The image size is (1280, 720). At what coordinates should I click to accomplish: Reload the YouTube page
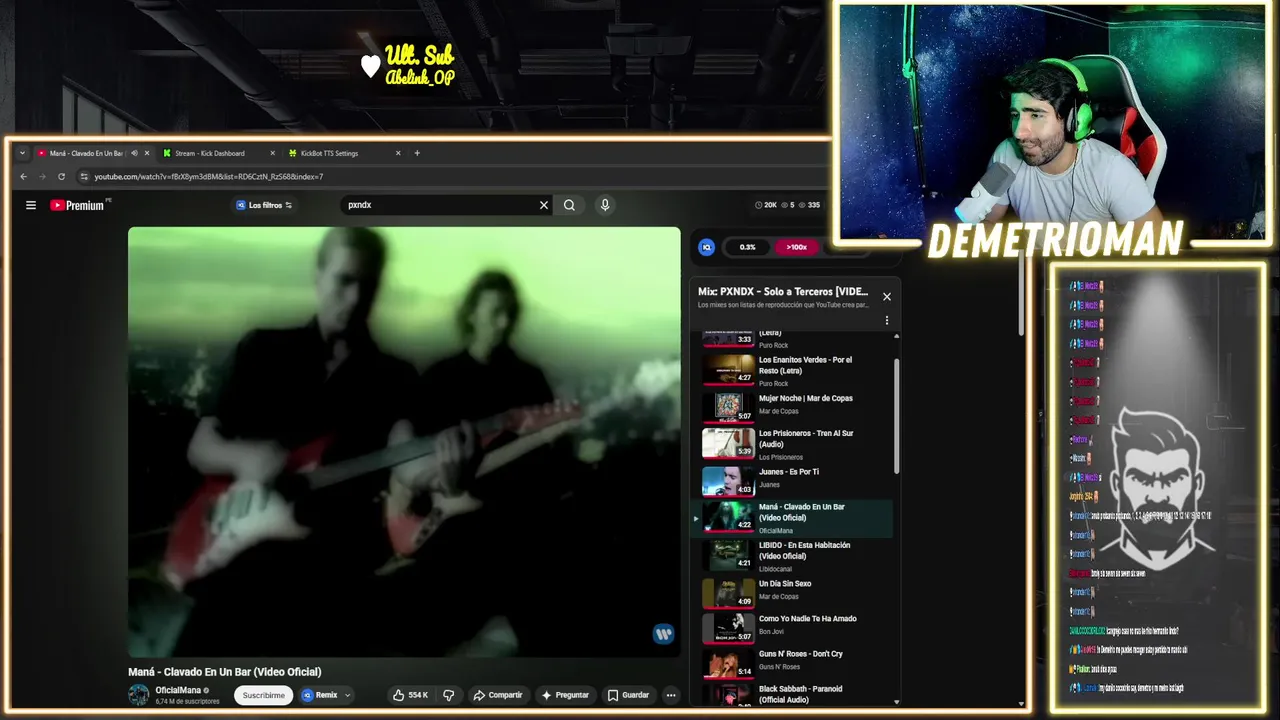tap(61, 176)
